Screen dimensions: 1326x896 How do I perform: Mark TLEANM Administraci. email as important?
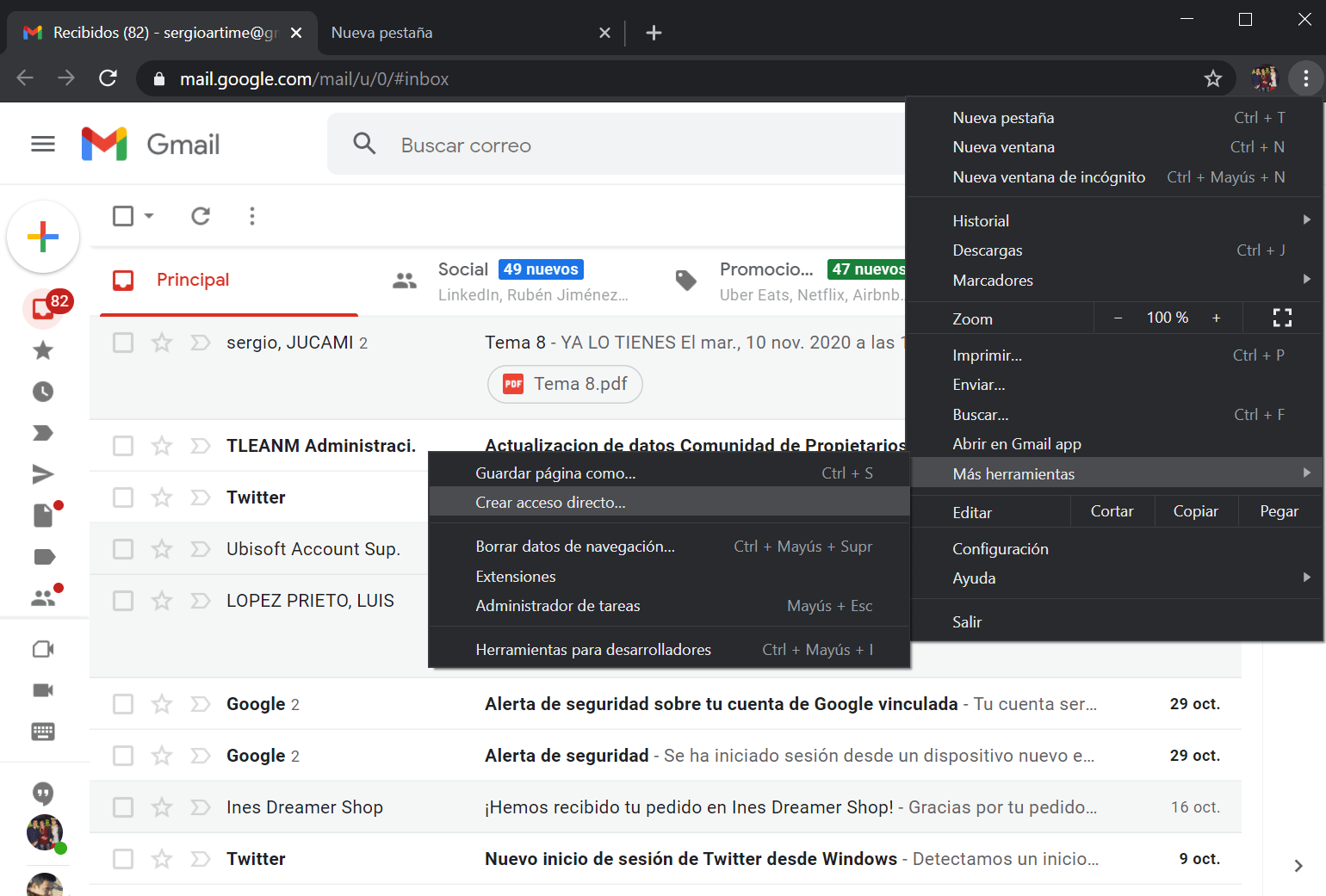tap(200, 446)
